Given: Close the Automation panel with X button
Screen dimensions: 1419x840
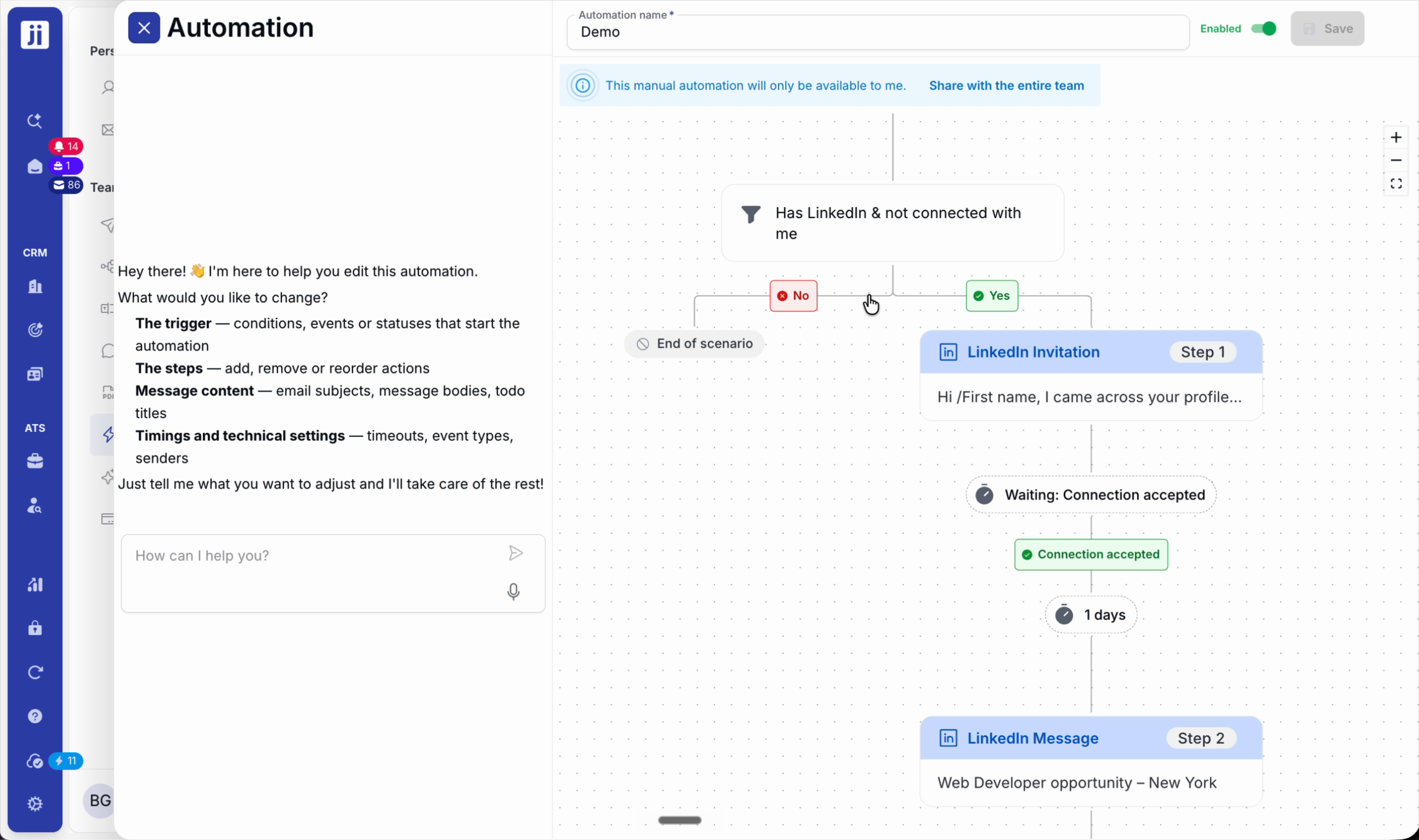Looking at the screenshot, I should point(144,28).
